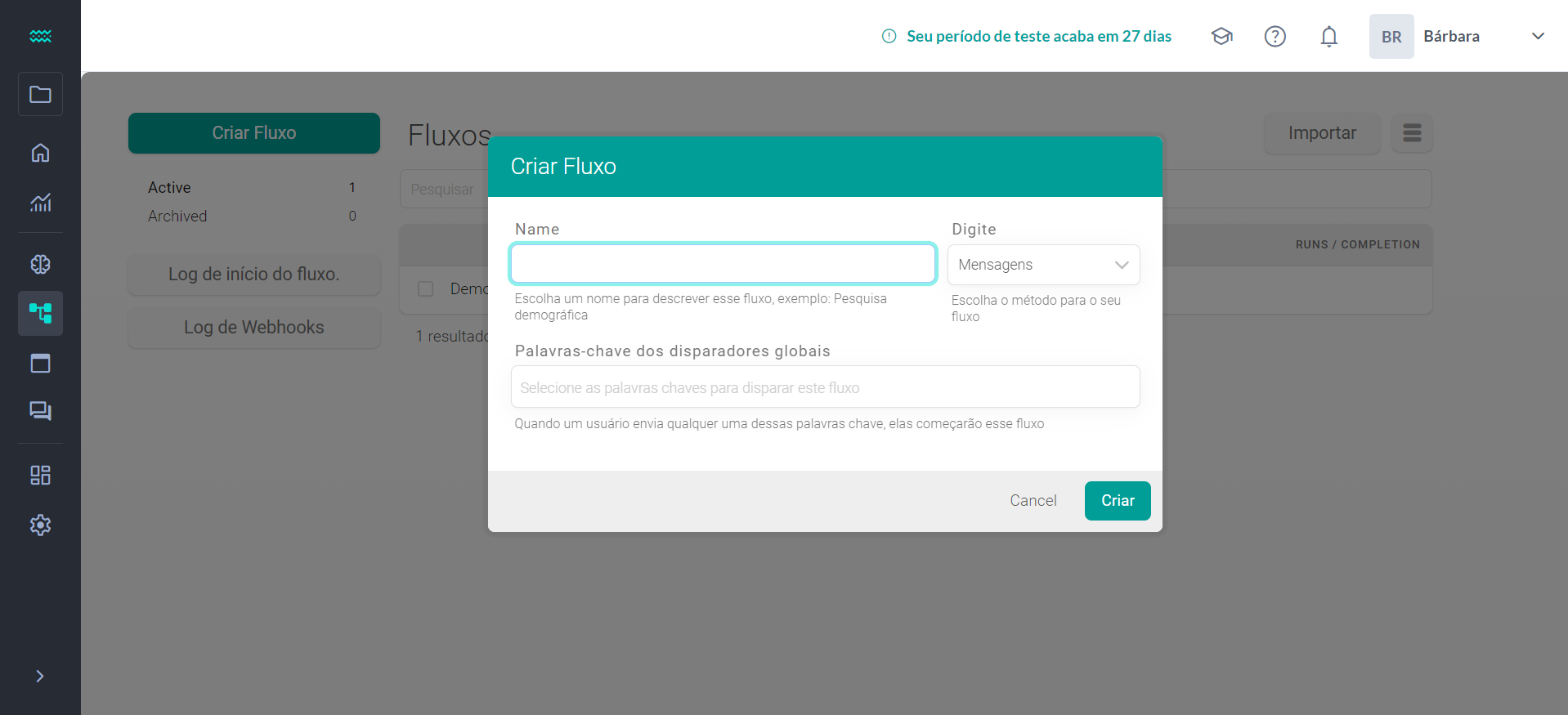Click the graduation cap tutorials icon
The width and height of the screenshot is (1568, 715).
pyautogui.click(x=1221, y=37)
